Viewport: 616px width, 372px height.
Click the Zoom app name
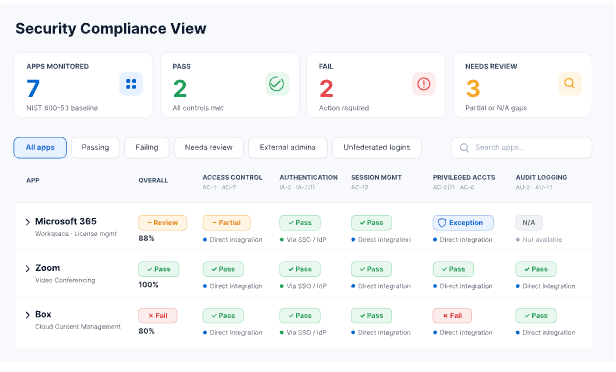48,268
